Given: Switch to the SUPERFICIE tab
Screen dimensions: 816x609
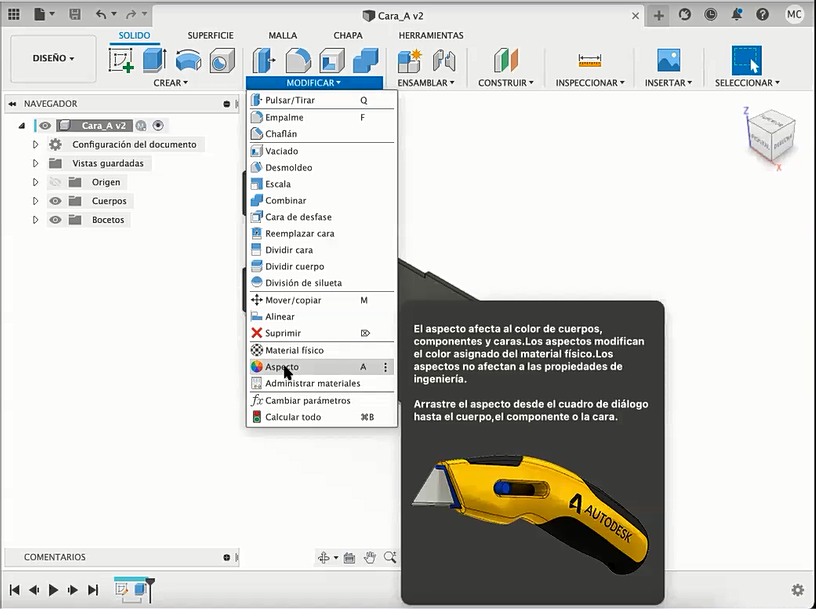Looking at the screenshot, I should pos(210,35).
